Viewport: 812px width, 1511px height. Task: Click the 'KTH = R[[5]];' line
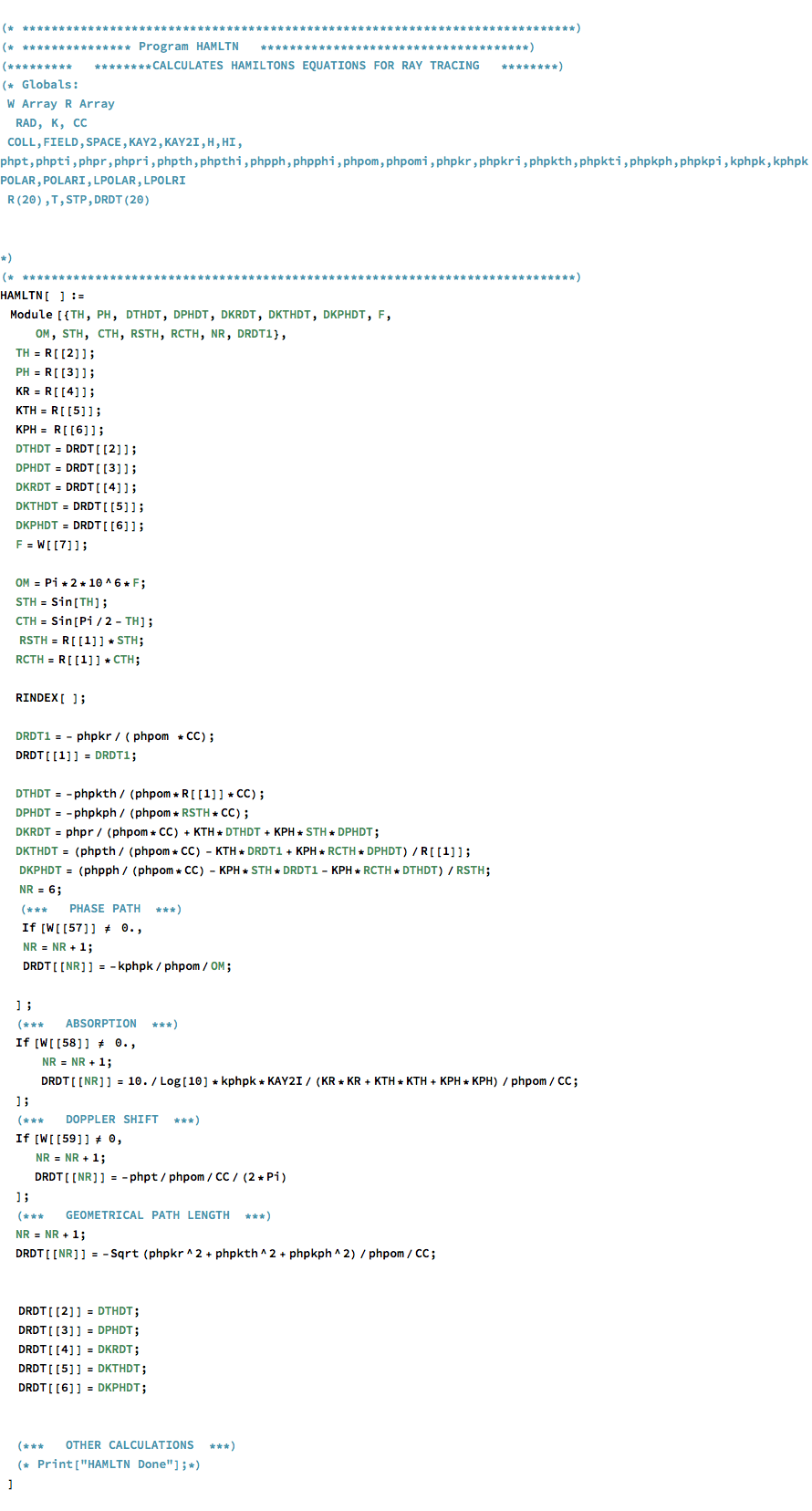(58, 411)
